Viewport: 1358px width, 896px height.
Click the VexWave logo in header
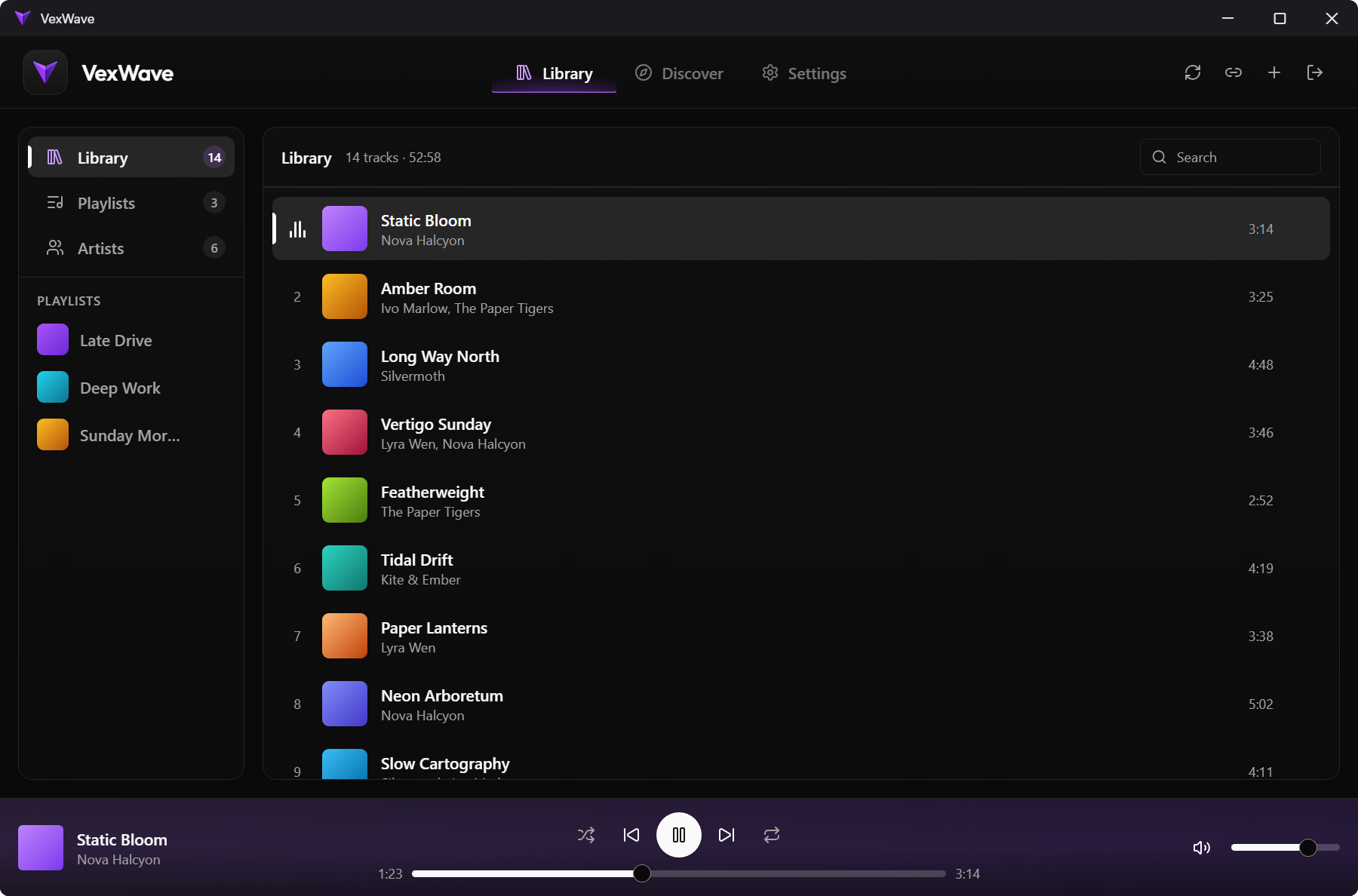(x=45, y=72)
